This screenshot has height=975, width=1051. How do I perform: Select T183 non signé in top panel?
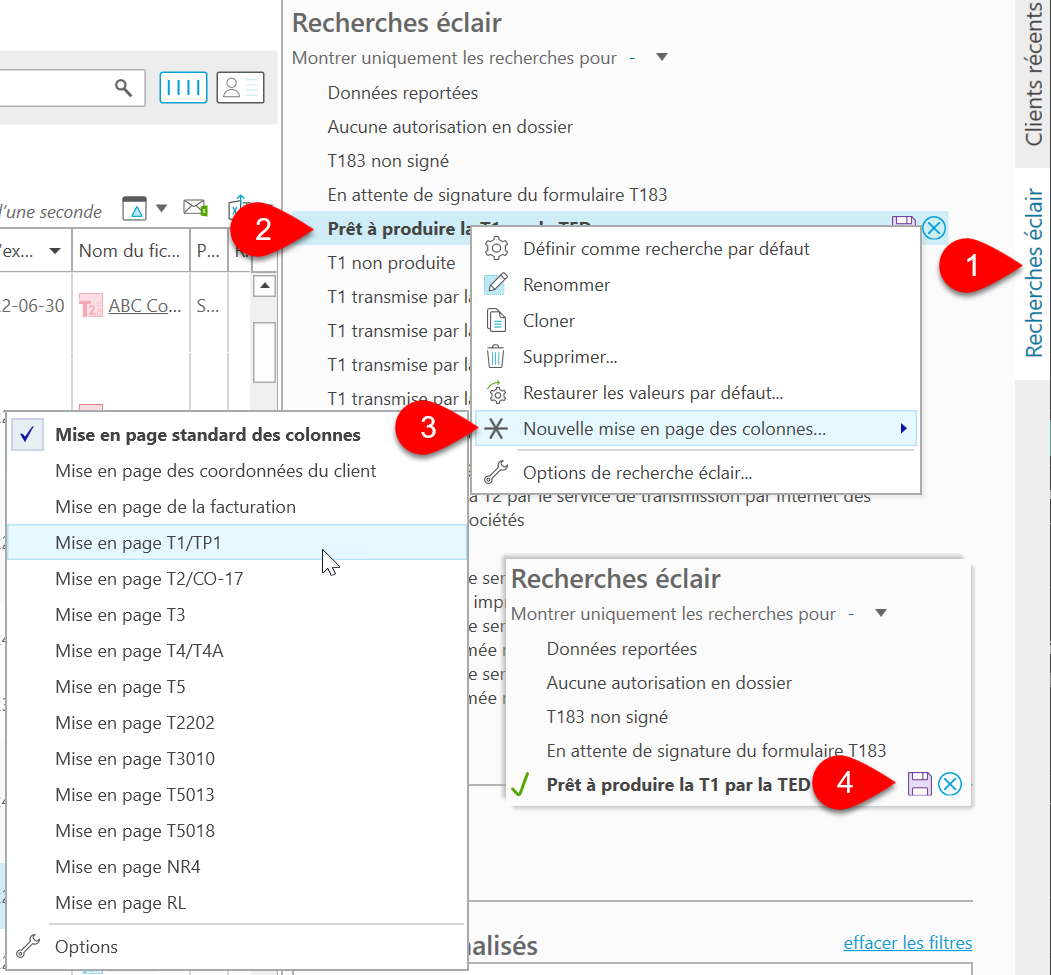(x=388, y=161)
